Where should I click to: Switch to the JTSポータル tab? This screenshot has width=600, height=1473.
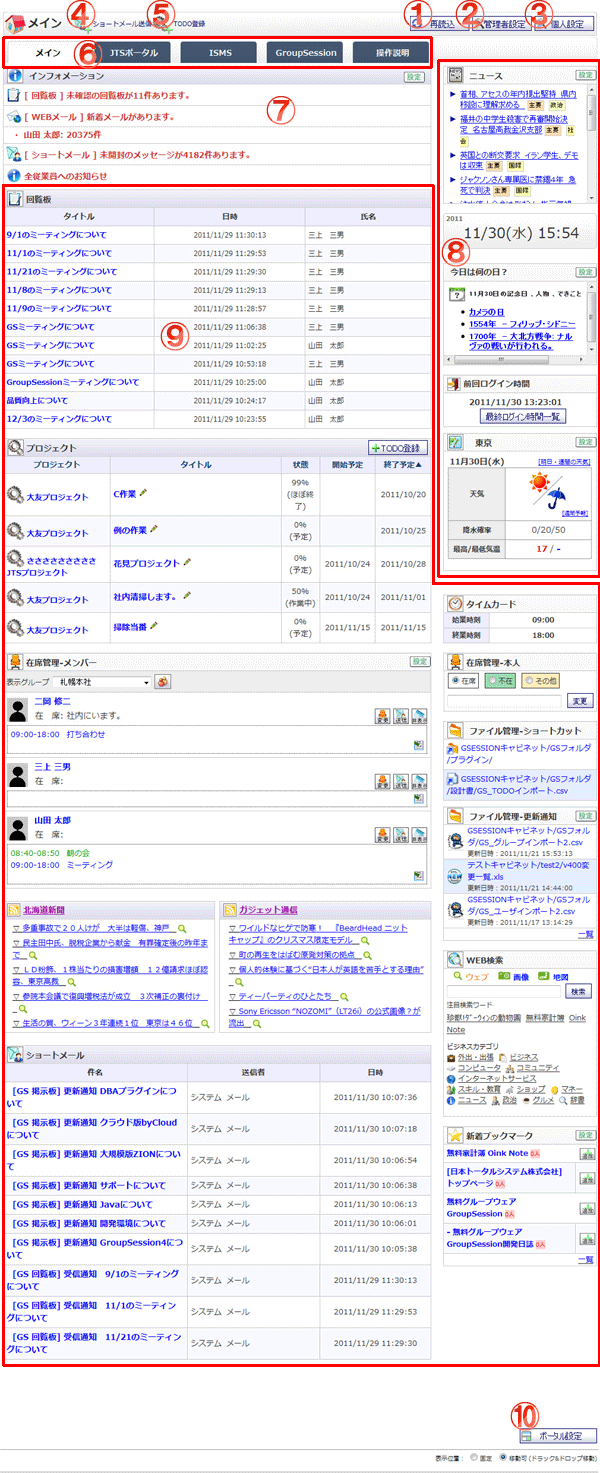tap(133, 53)
